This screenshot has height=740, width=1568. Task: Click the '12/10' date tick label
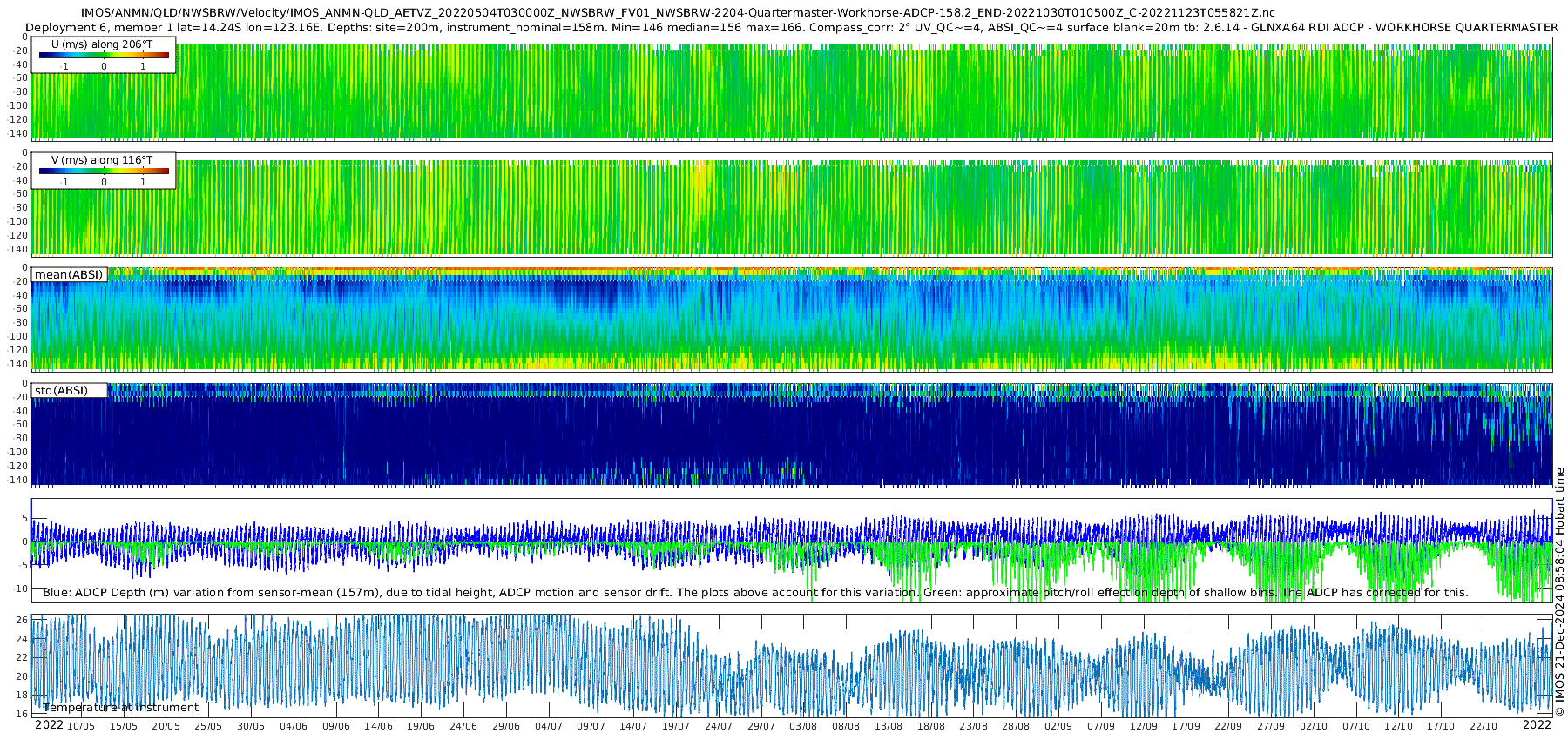pos(1398,726)
